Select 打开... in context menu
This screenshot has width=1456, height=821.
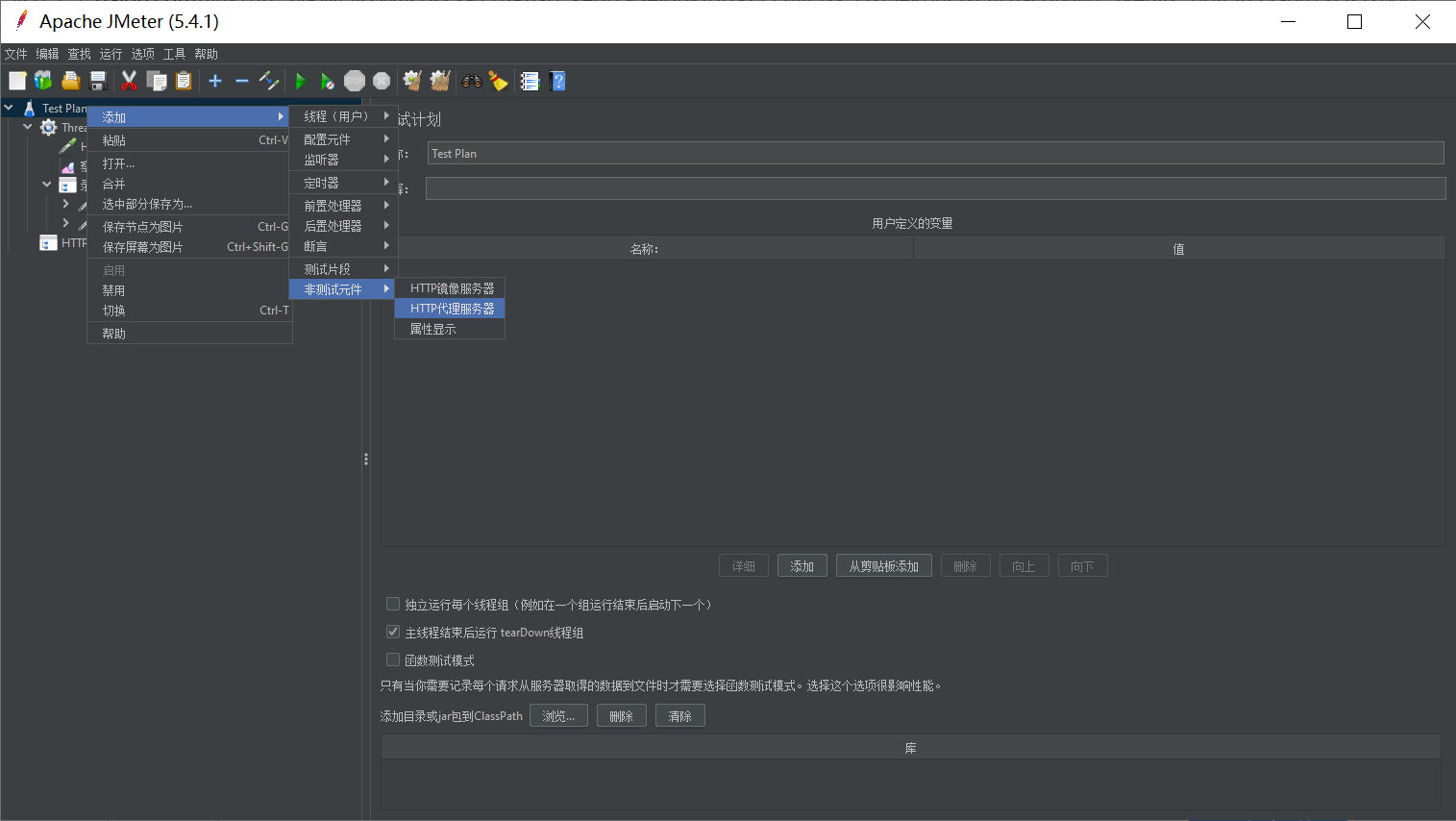189,163
